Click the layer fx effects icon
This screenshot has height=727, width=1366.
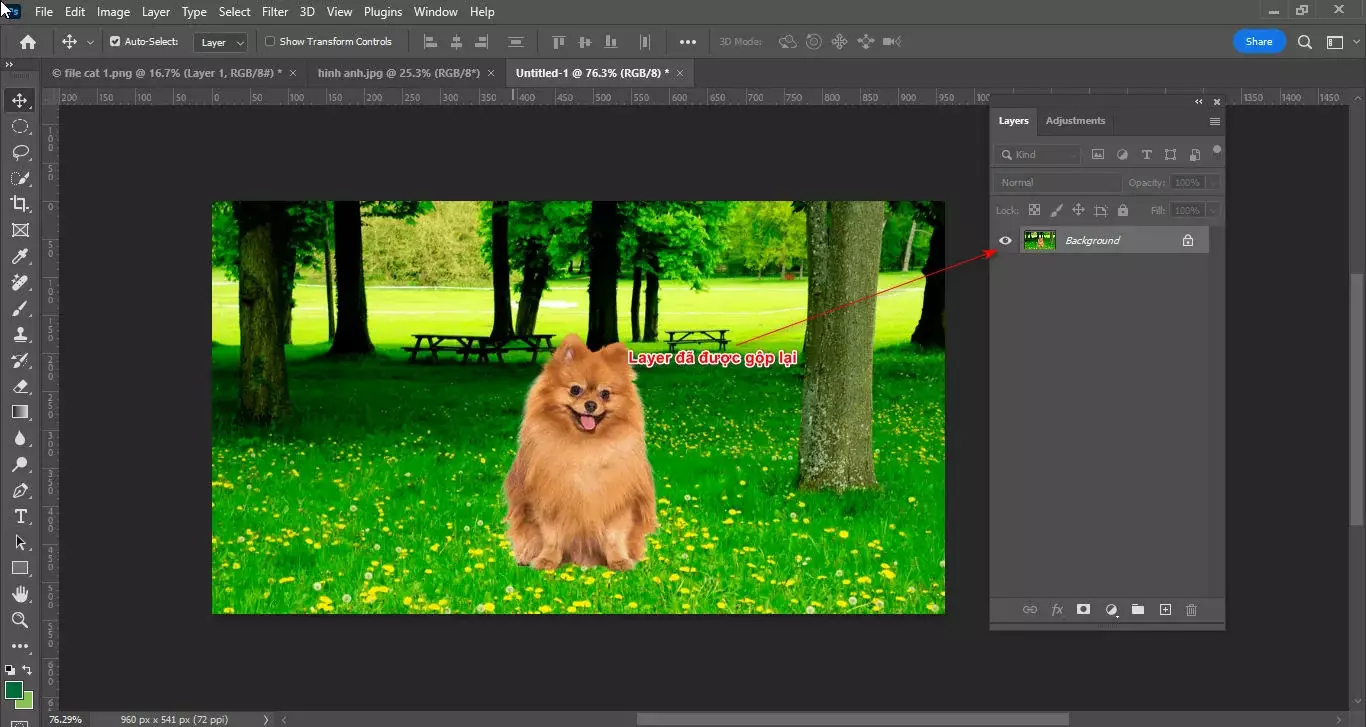pyautogui.click(x=1057, y=609)
